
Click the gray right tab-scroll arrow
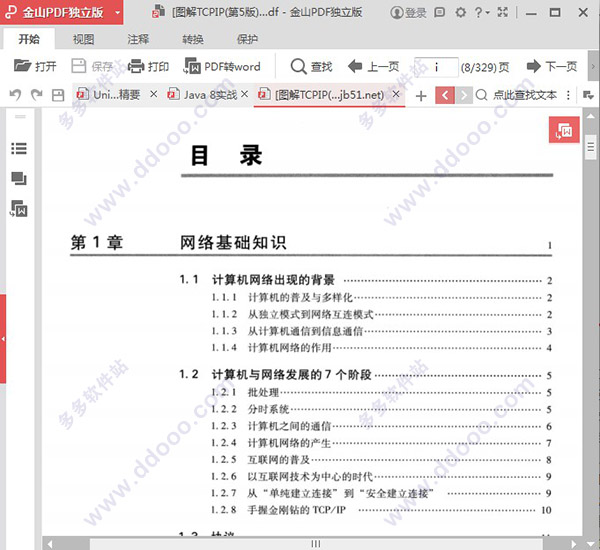pos(463,95)
